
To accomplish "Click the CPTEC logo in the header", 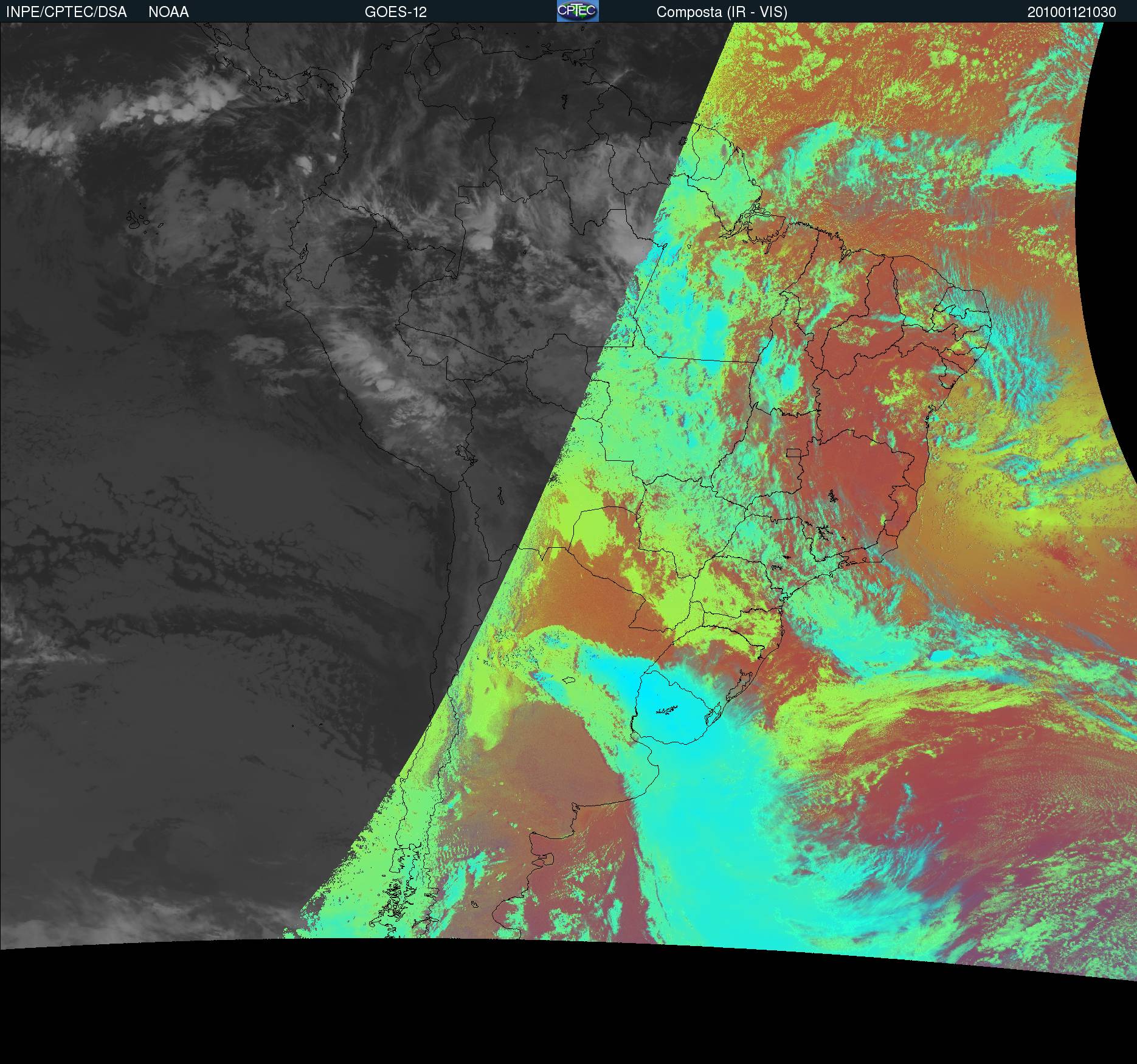I will (578, 11).
